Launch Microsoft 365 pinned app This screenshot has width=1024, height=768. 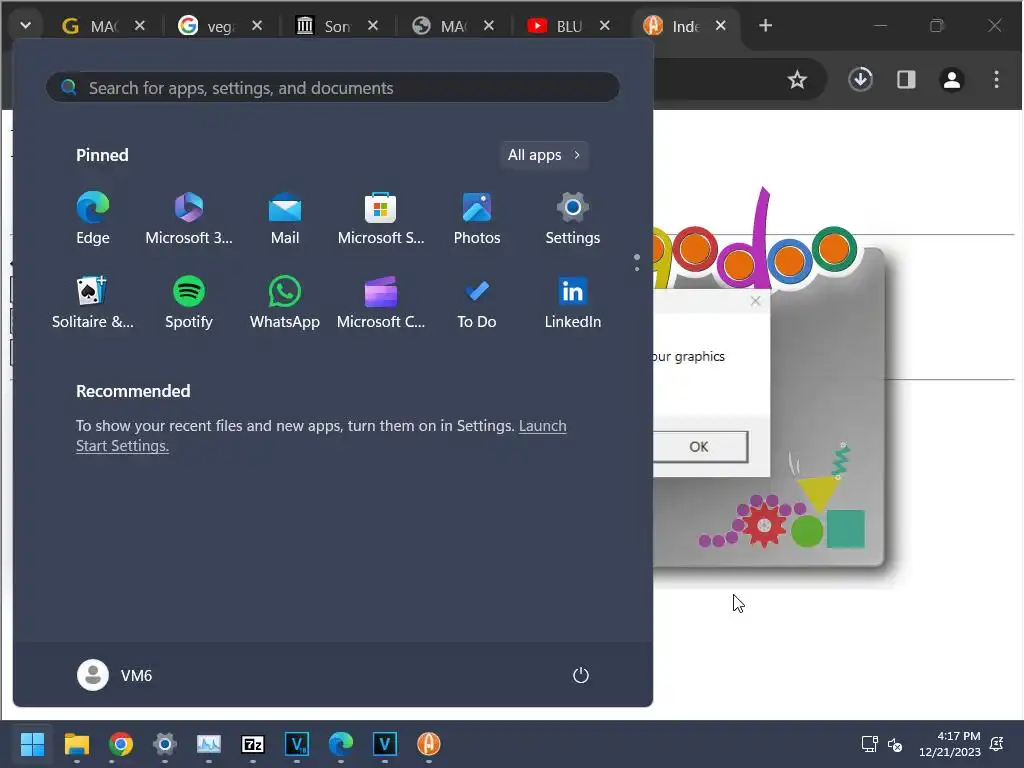click(x=189, y=219)
